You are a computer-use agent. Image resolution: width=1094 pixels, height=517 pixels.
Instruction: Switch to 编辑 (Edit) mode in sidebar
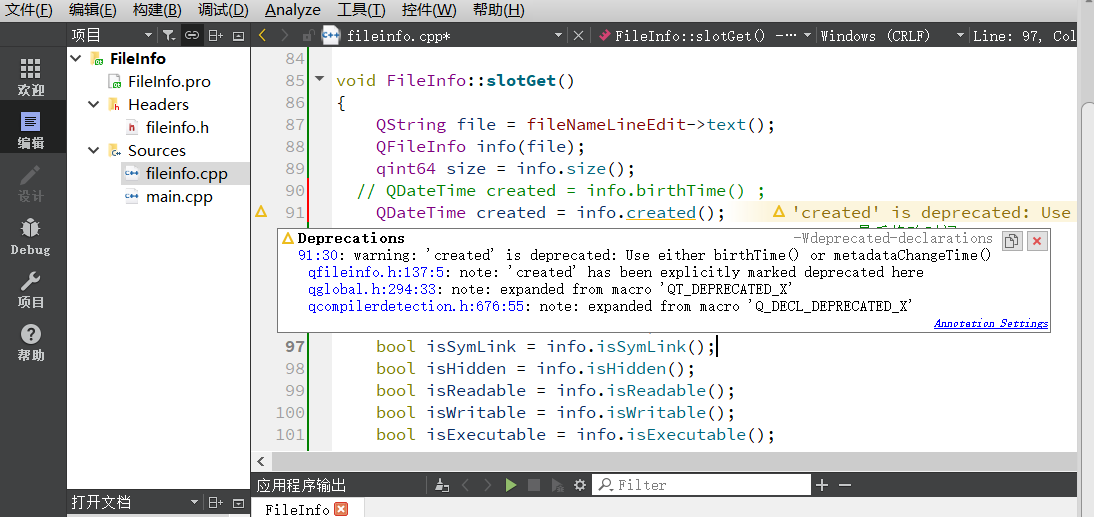[x=31, y=130]
